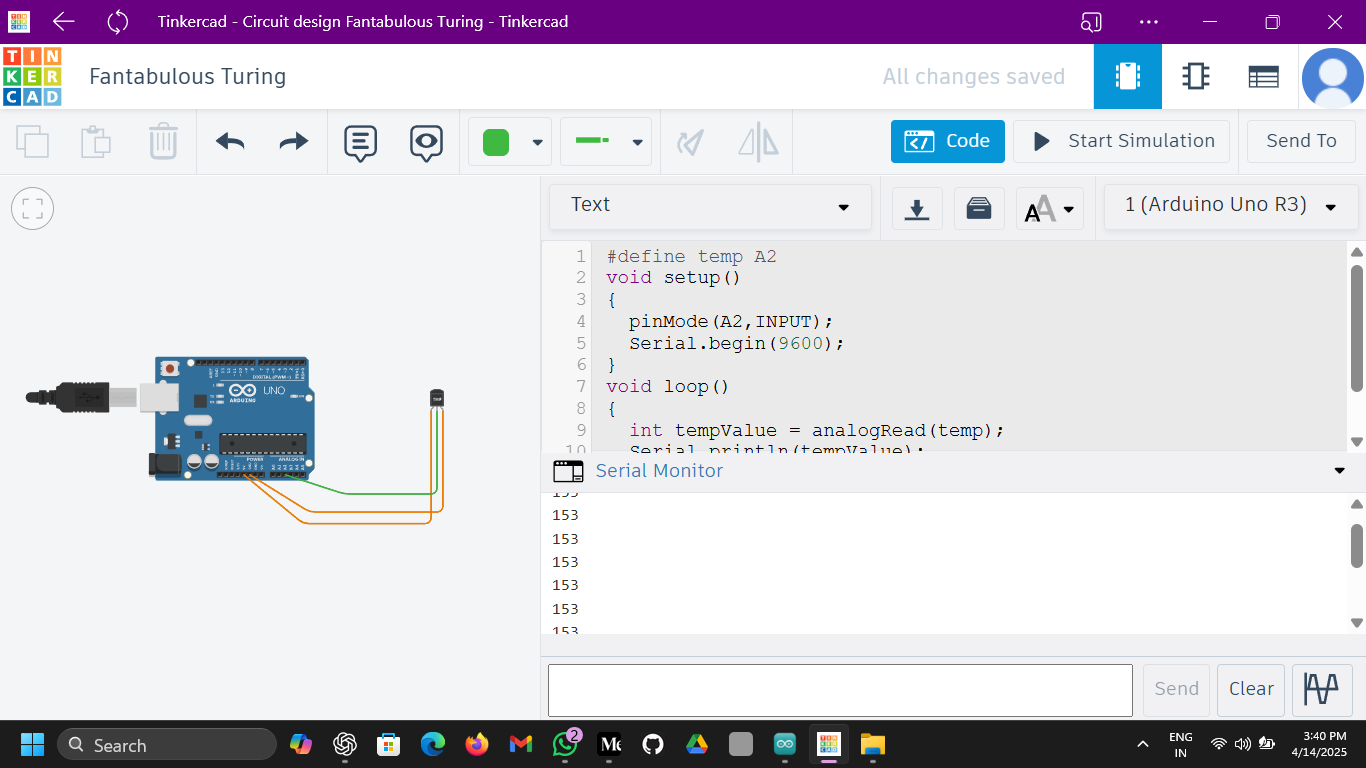Click the Tinkercad logo

[x=32, y=76]
